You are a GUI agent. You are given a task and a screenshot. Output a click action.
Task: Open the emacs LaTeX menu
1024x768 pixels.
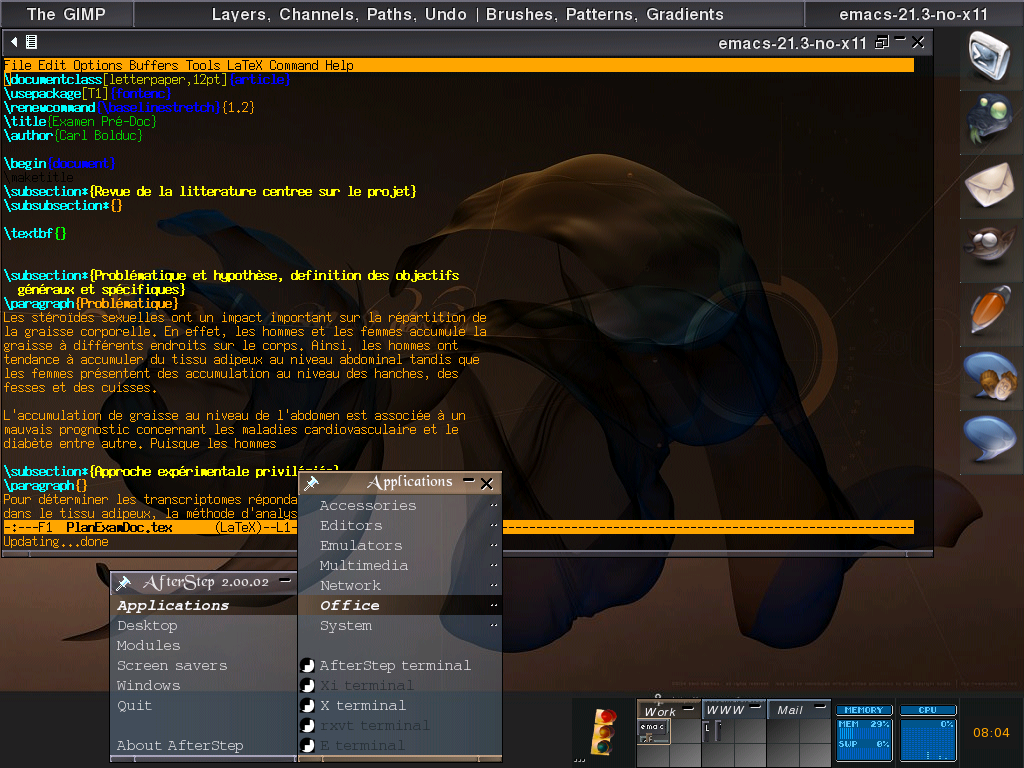[245, 65]
